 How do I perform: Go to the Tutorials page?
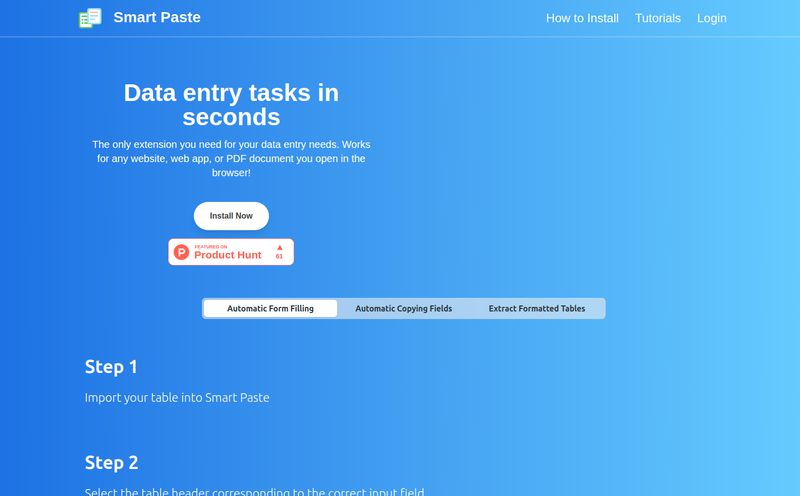point(658,18)
